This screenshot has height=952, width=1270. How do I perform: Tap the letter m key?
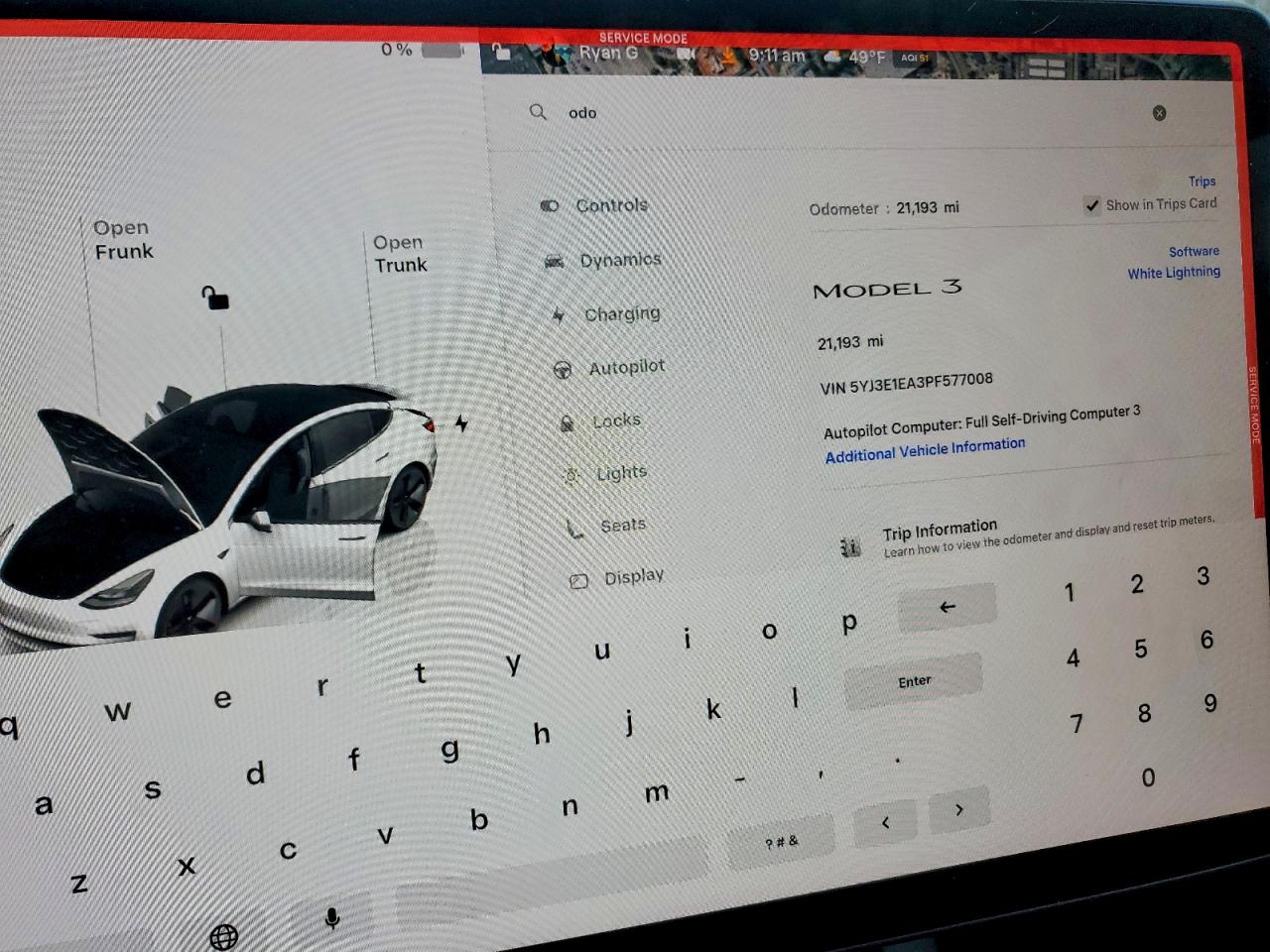[x=657, y=792]
